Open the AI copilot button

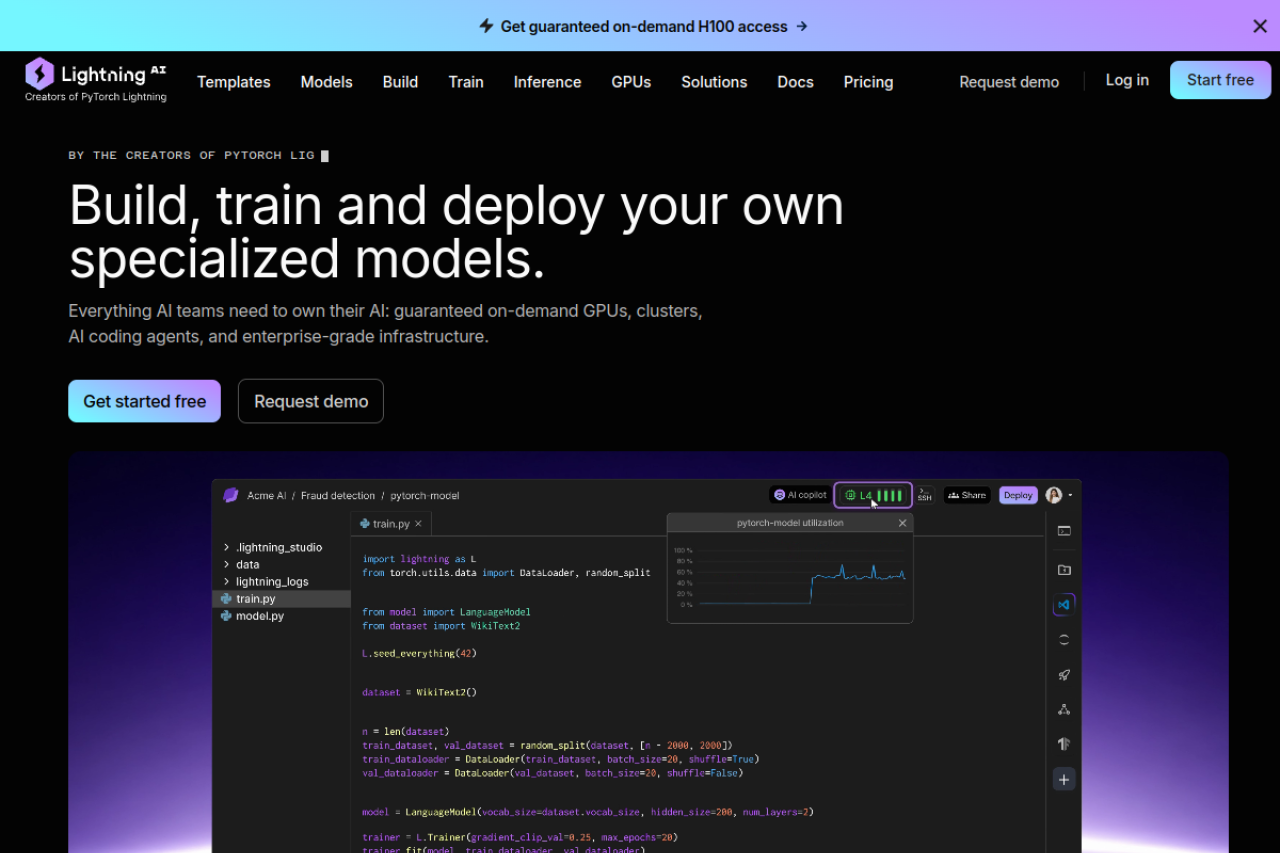pyautogui.click(x=800, y=495)
